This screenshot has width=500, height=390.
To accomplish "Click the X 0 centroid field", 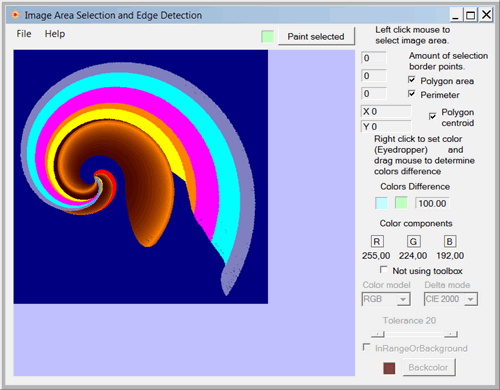I will point(386,111).
